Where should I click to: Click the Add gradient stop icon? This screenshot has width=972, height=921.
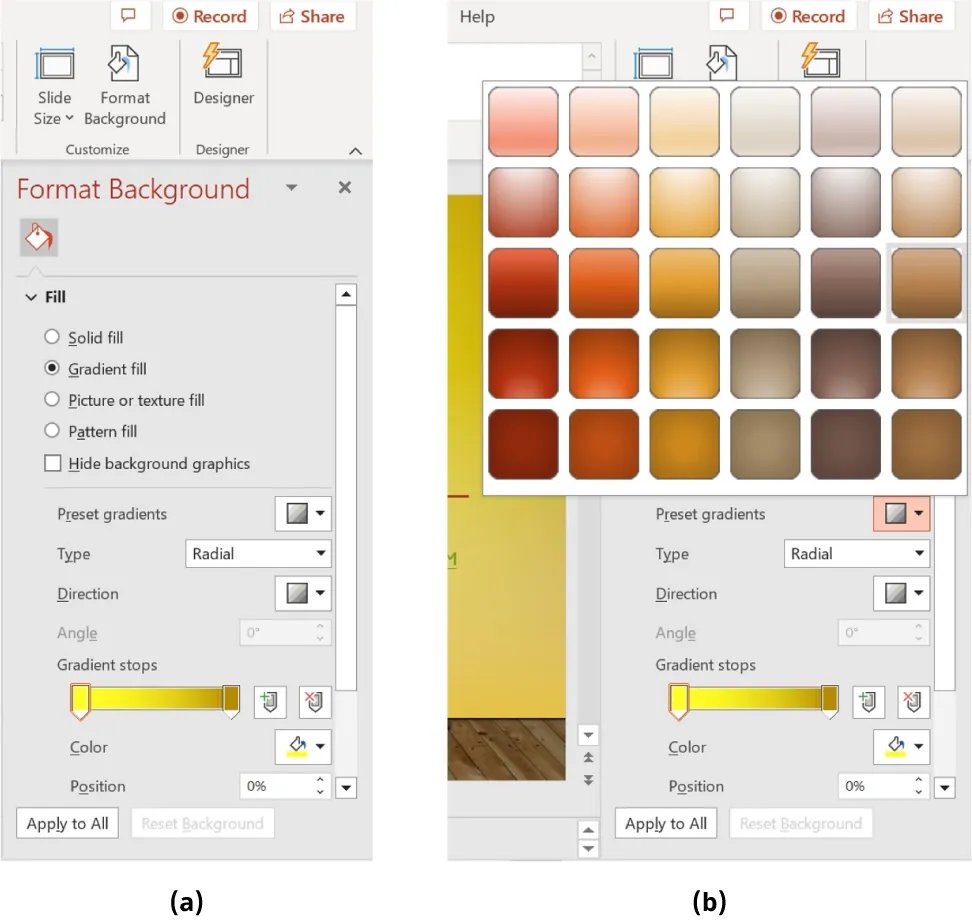point(269,701)
